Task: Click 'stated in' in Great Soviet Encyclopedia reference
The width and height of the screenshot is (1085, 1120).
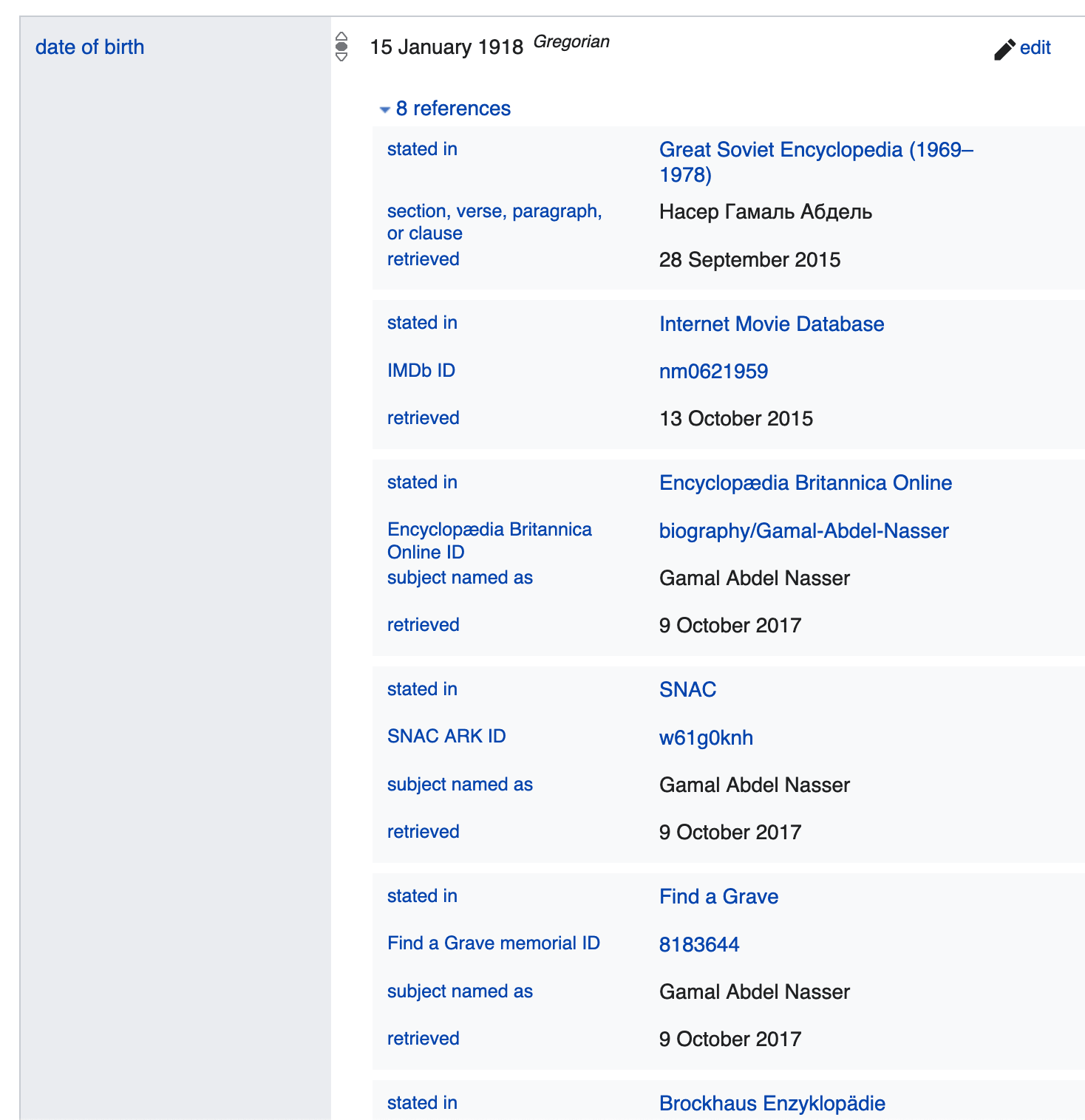Action: 422,148
